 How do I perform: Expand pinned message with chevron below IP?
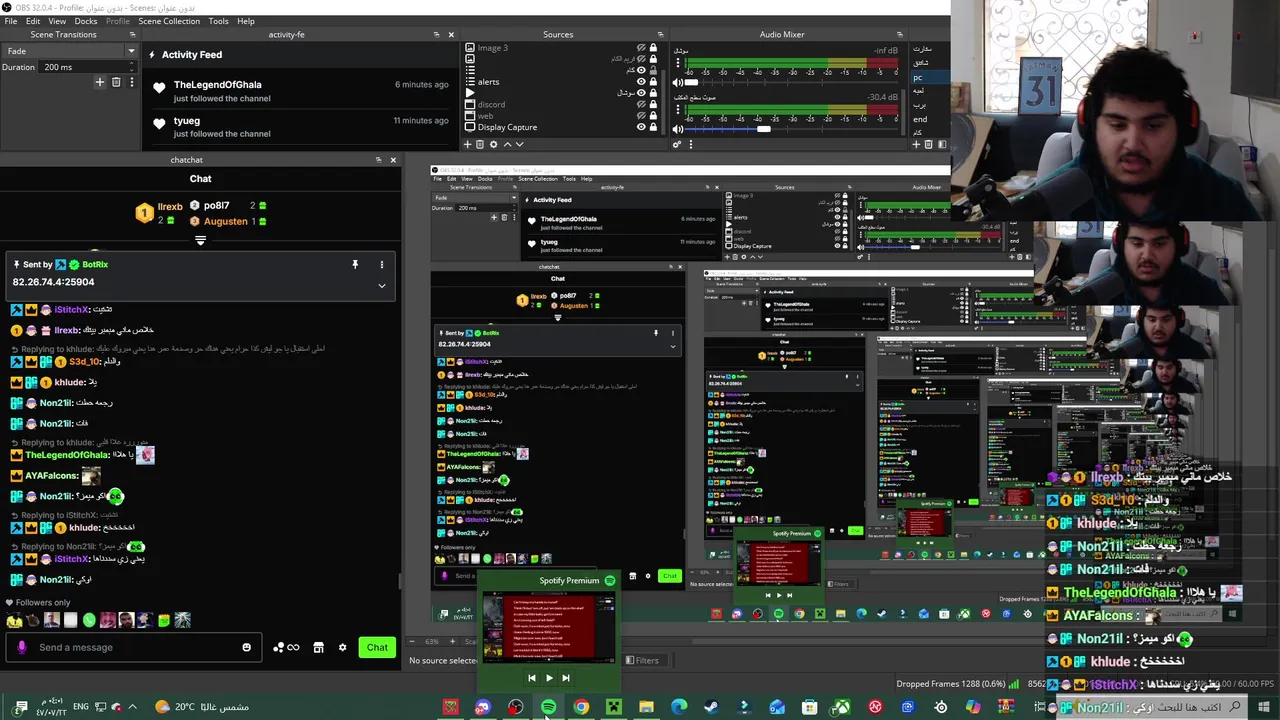381,285
